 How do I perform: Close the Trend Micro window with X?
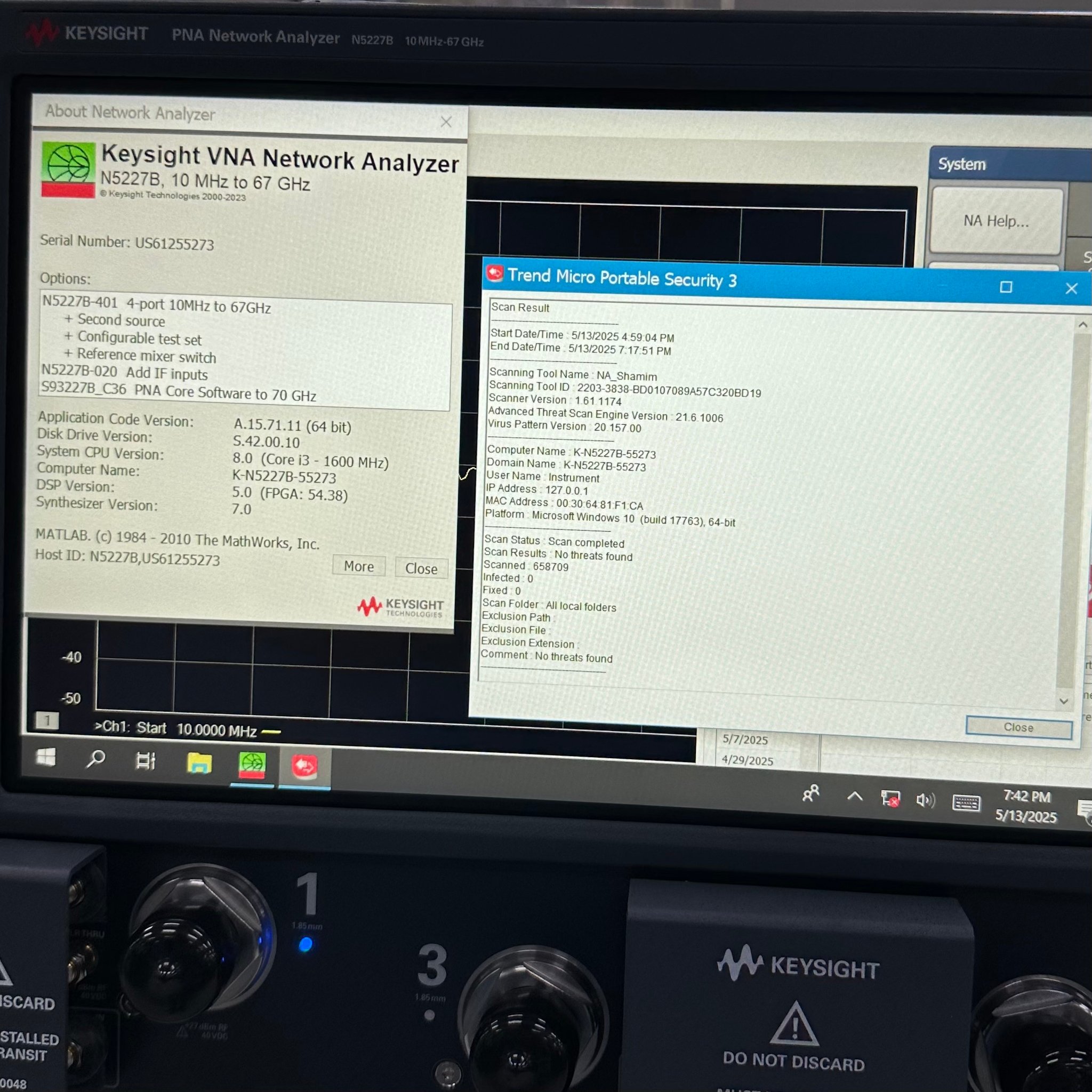(1071, 288)
